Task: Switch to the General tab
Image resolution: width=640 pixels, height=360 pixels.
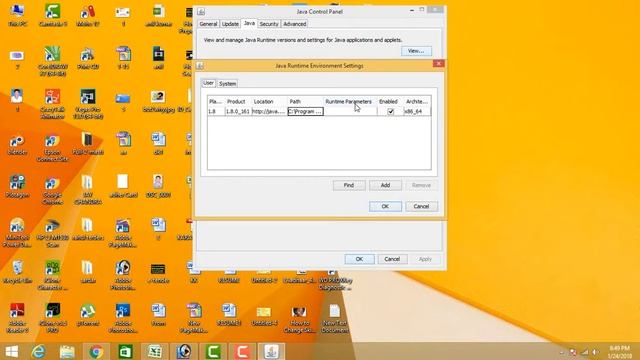Action: (x=208, y=24)
